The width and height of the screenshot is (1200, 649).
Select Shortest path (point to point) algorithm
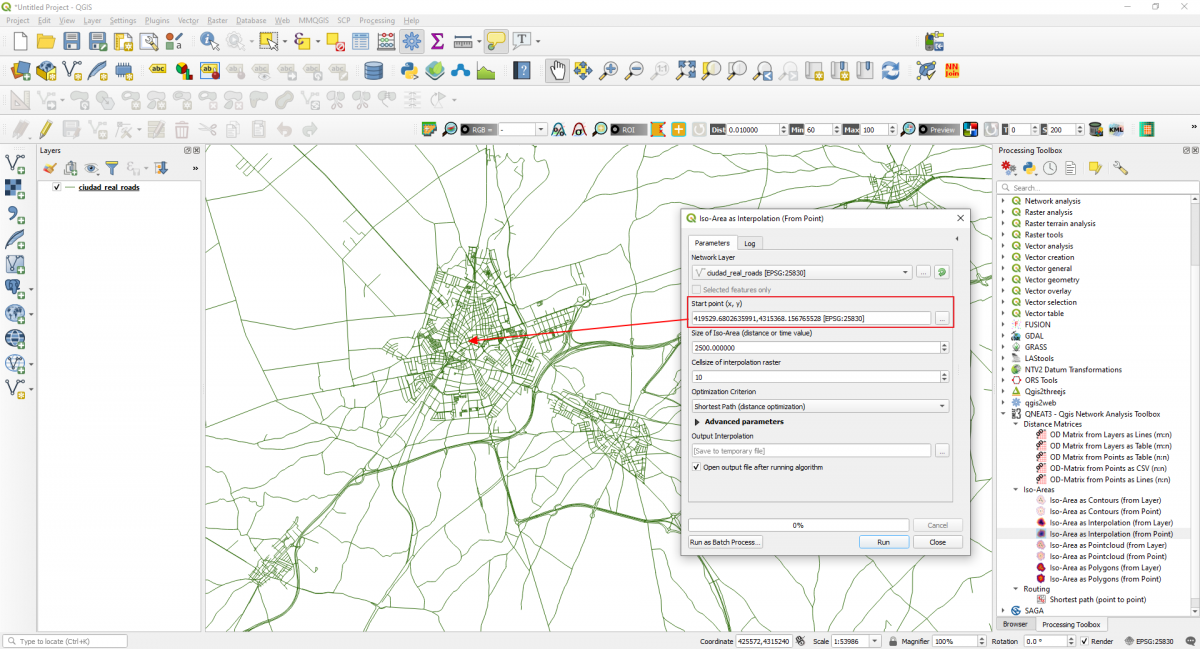[1097, 599]
